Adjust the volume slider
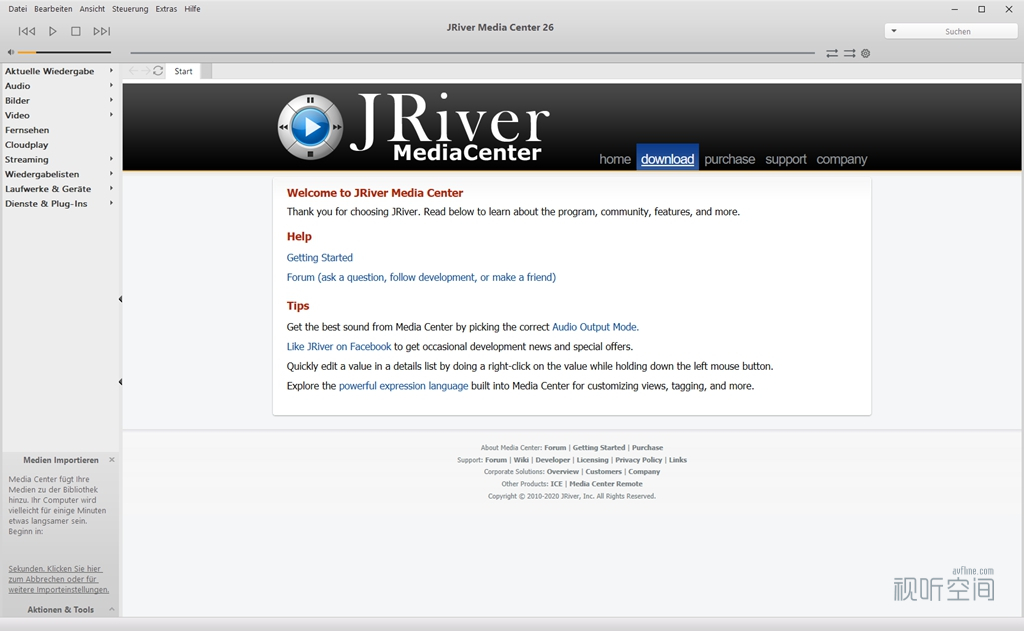The image size is (1024, 631). coord(64,52)
